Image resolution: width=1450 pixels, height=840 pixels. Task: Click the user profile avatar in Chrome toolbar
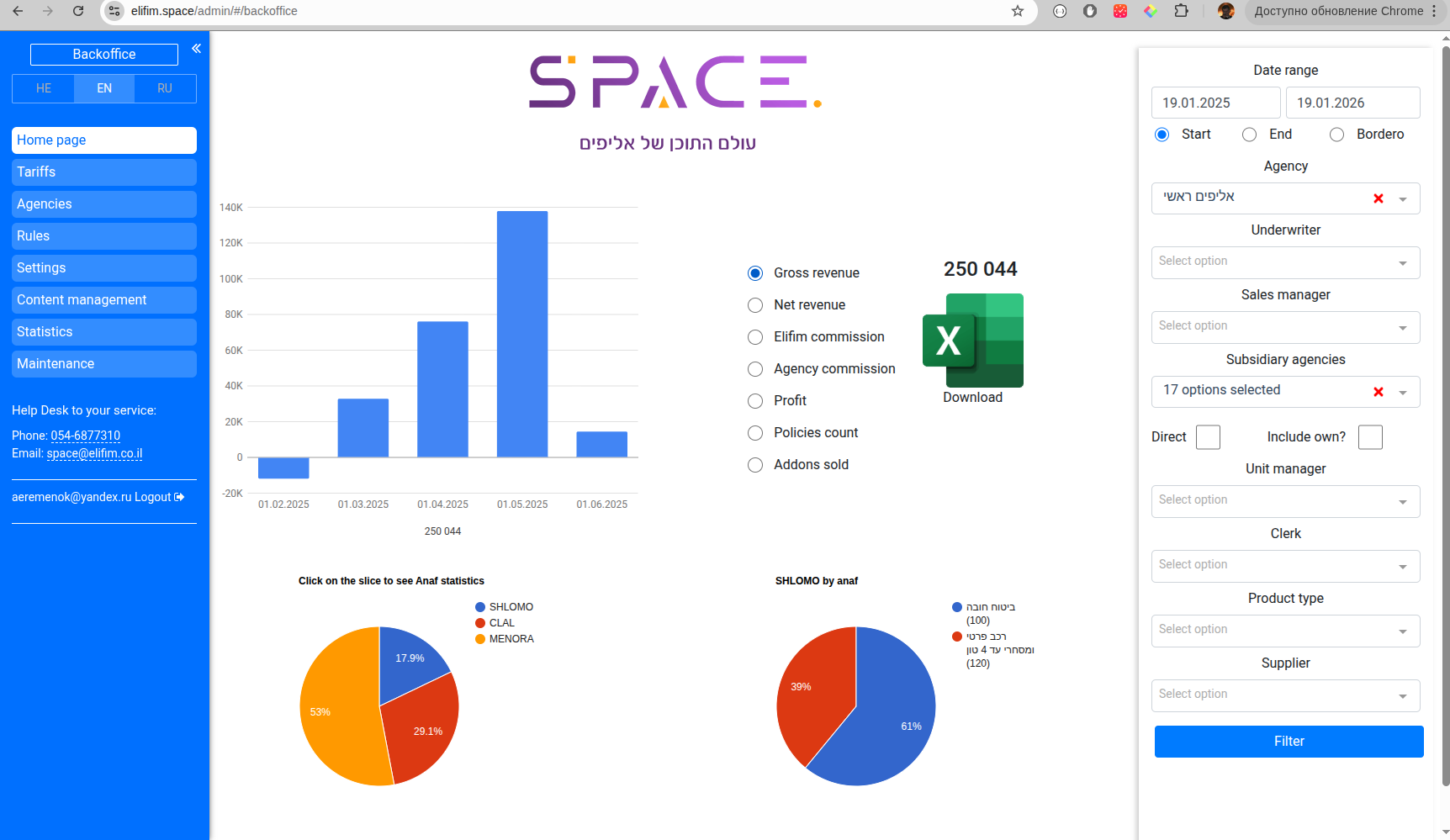(x=1225, y=11)
